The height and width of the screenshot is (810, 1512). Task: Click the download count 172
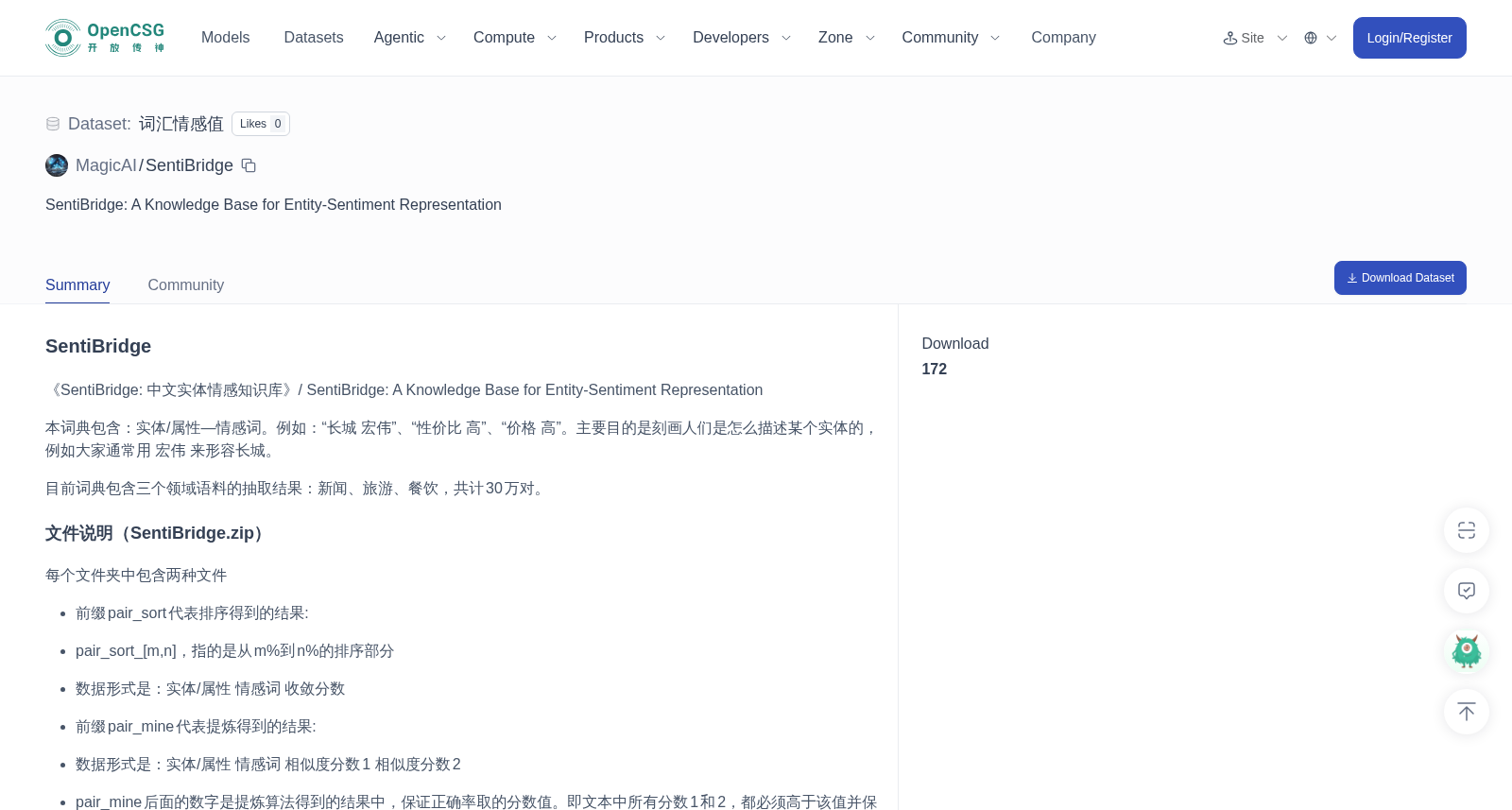[934, 370]
